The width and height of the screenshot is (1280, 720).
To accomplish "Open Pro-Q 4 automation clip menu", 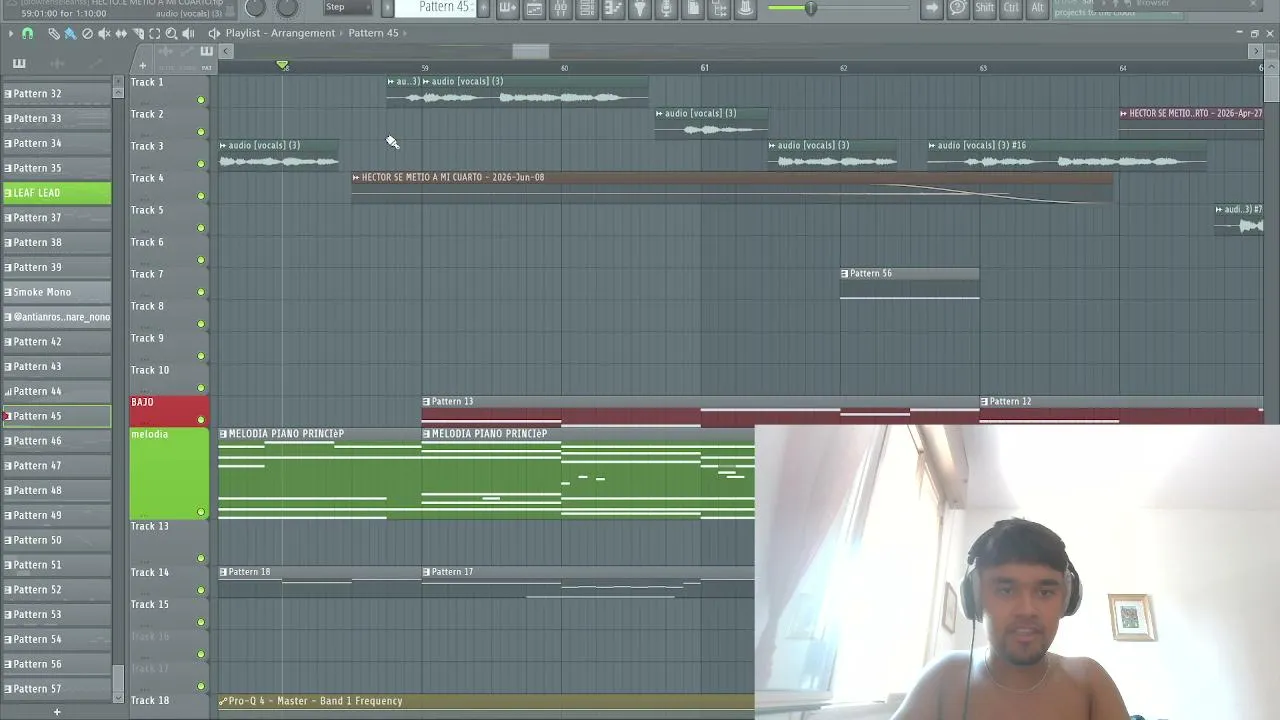I will click(223, 702).
